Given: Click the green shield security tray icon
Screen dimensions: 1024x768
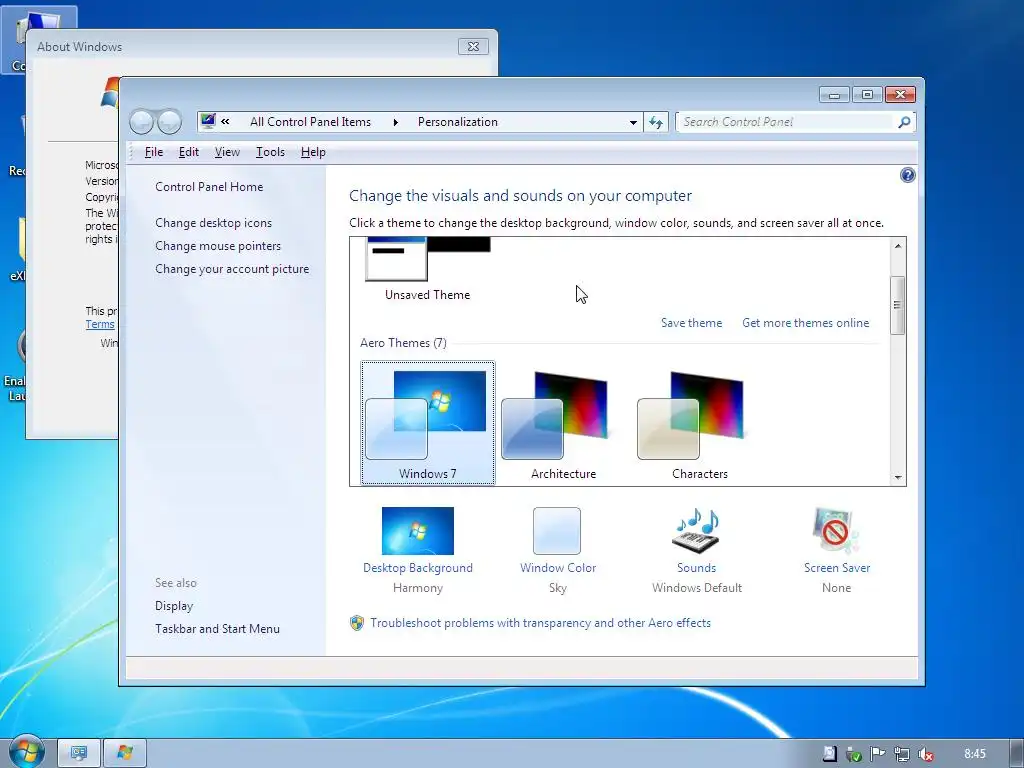Looking at the screenshot, I should click(854, 754).
